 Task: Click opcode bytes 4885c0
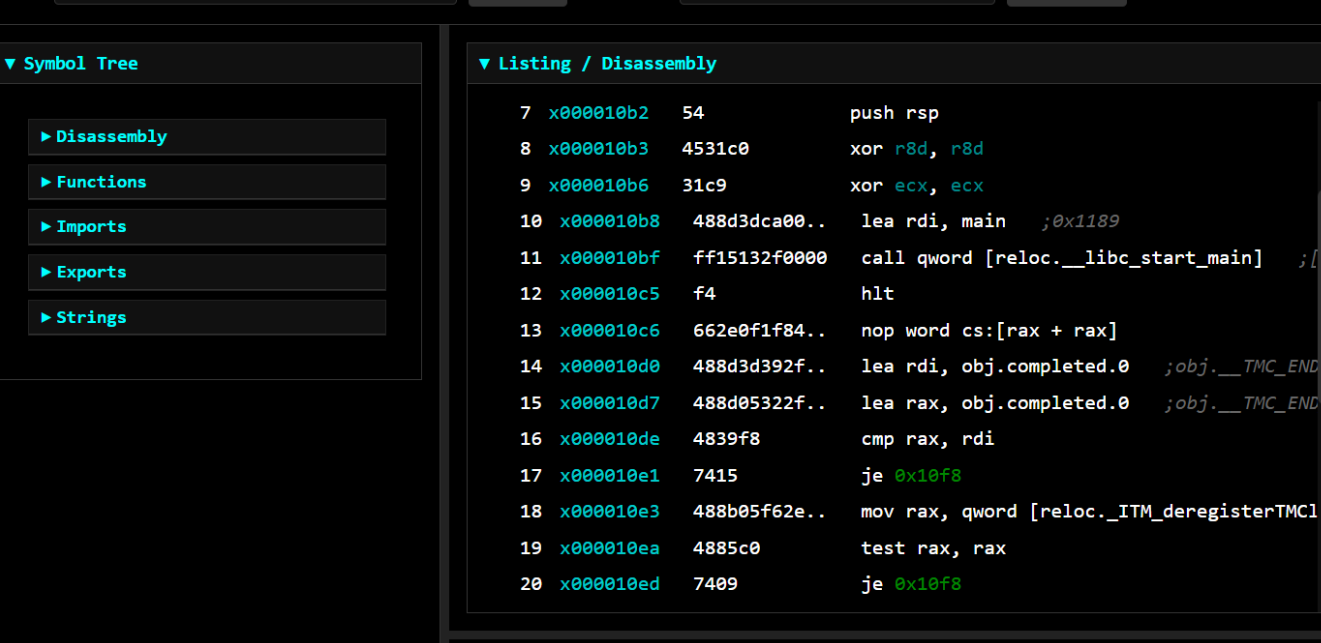point(727,548)
